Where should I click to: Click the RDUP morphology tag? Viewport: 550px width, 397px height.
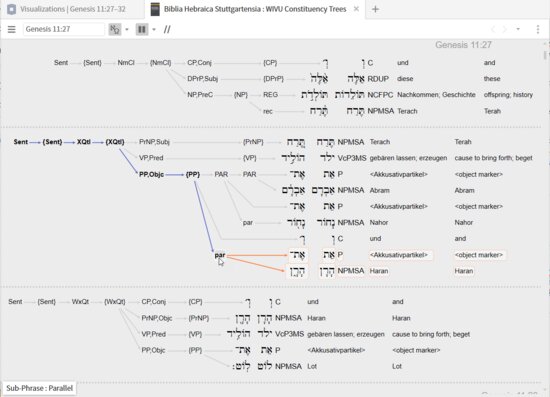pos(378,79)
